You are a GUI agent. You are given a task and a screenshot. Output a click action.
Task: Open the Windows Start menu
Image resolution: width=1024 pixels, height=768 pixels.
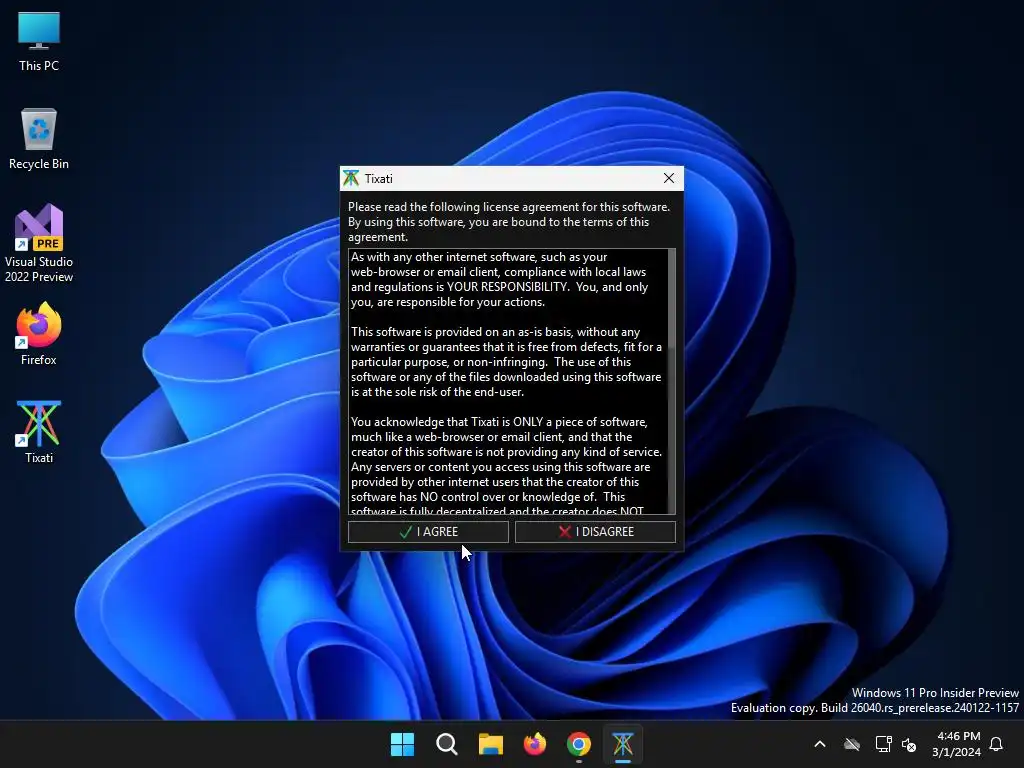pyautogui.click(x=402, y=744)
